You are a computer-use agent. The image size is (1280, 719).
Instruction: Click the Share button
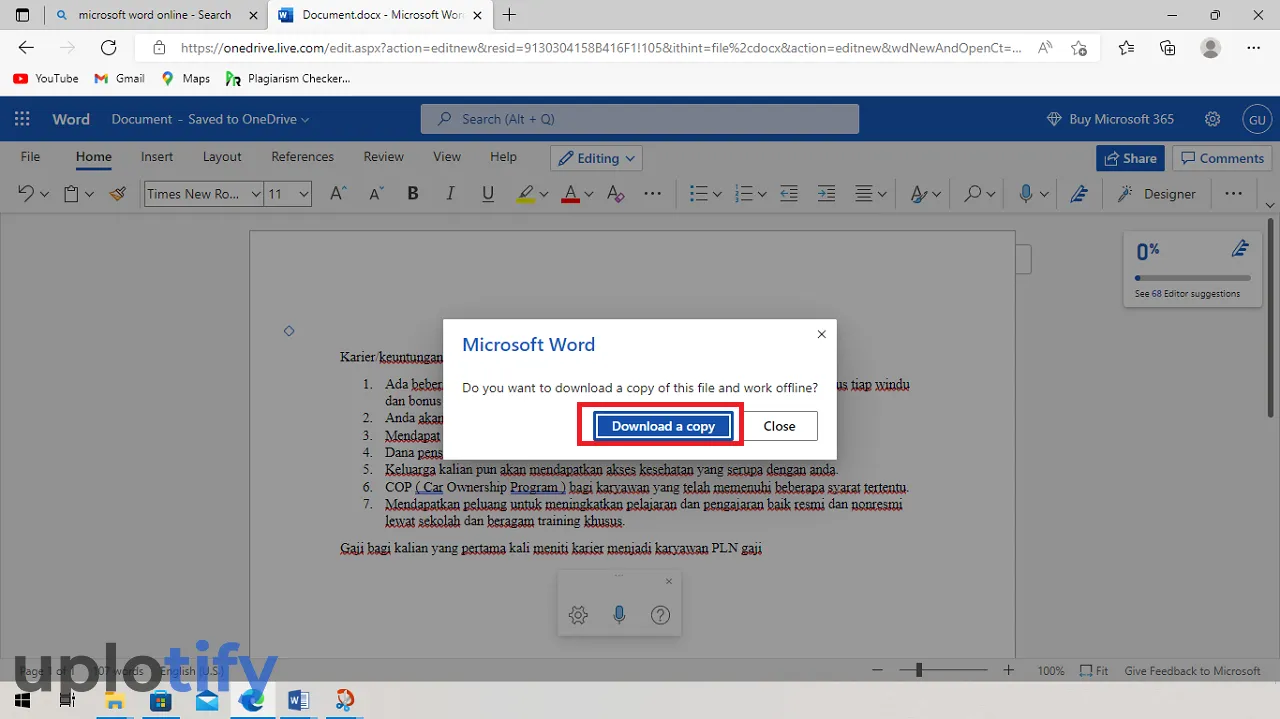point(1130,158)
